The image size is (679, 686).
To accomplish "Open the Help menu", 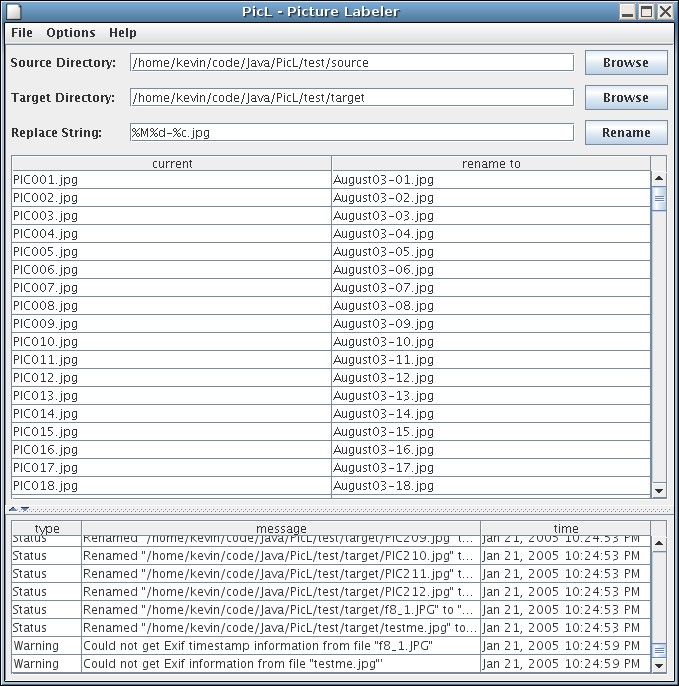I will pos(123,33).
